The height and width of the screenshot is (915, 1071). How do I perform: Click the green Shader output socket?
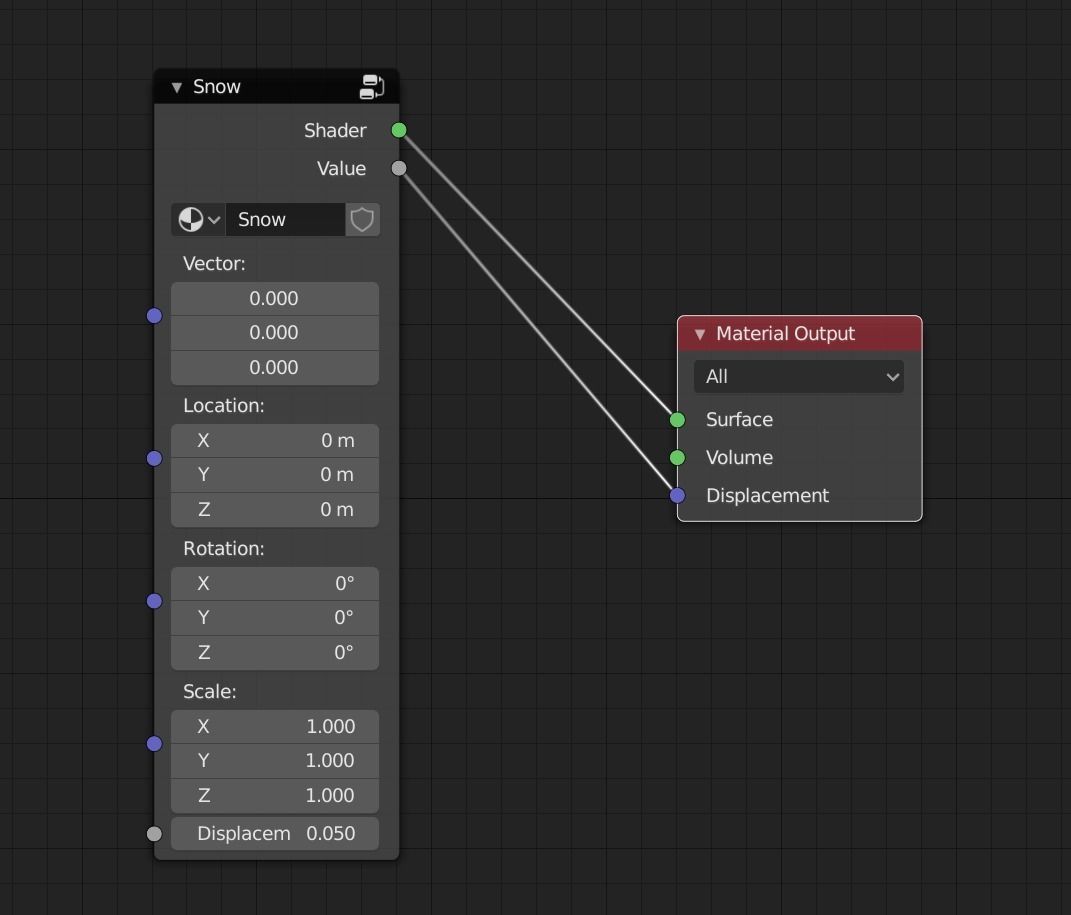tap(398, 130)
